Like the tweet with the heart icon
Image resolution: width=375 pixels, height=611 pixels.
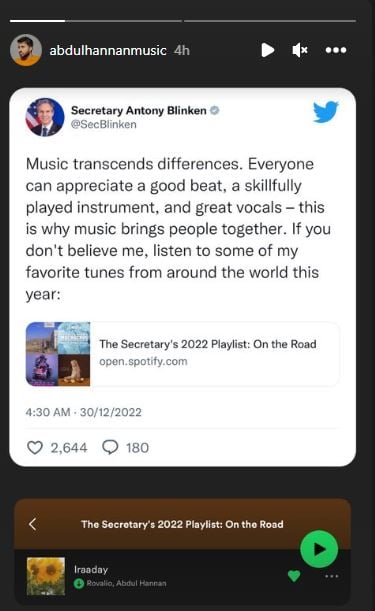click(35, 447)
